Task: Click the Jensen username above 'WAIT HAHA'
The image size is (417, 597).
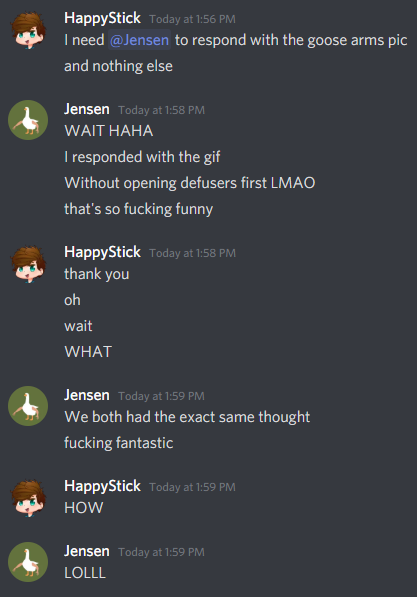Action: pos(87,109)
